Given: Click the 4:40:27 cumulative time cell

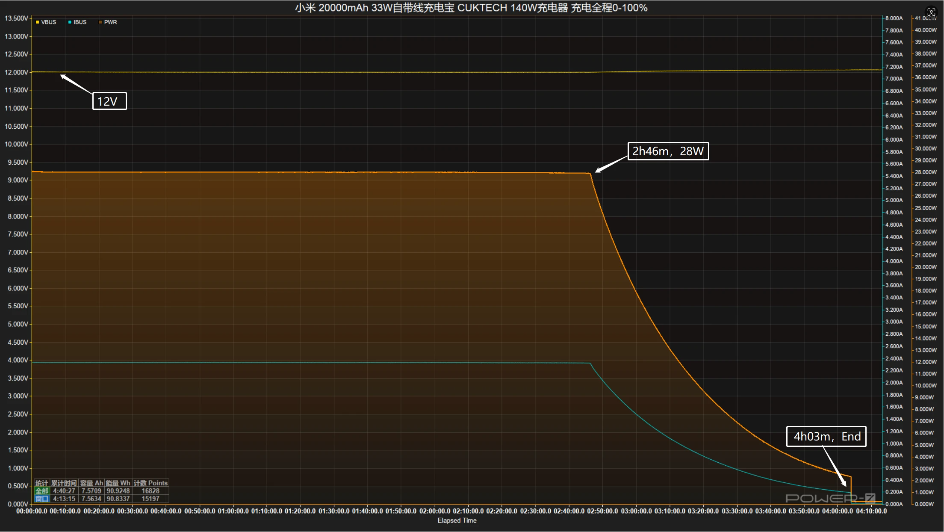Looking at the screenshot, I should tap(64, 490).
